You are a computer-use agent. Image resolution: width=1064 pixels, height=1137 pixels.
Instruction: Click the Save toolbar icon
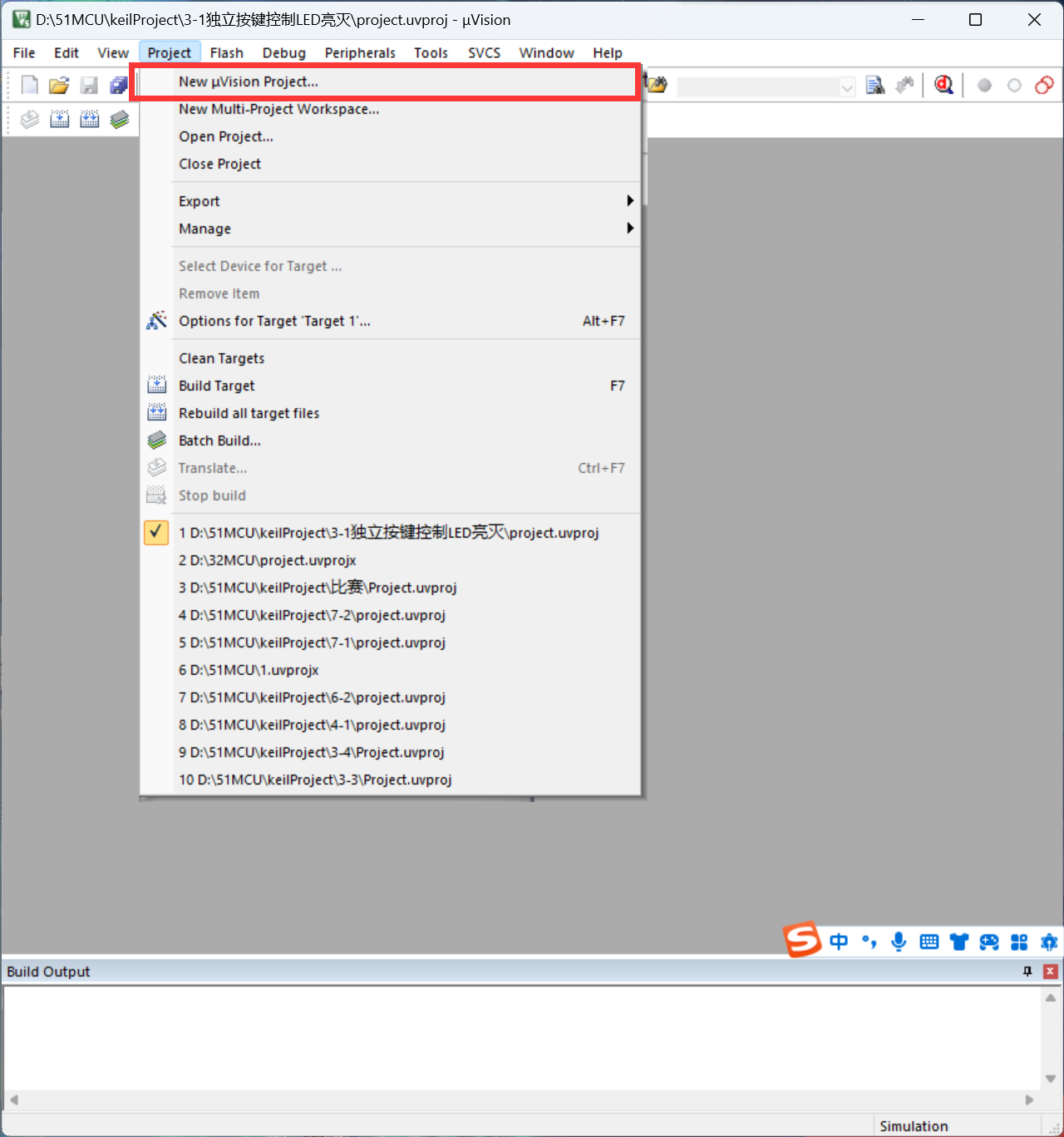click(89, 85)
